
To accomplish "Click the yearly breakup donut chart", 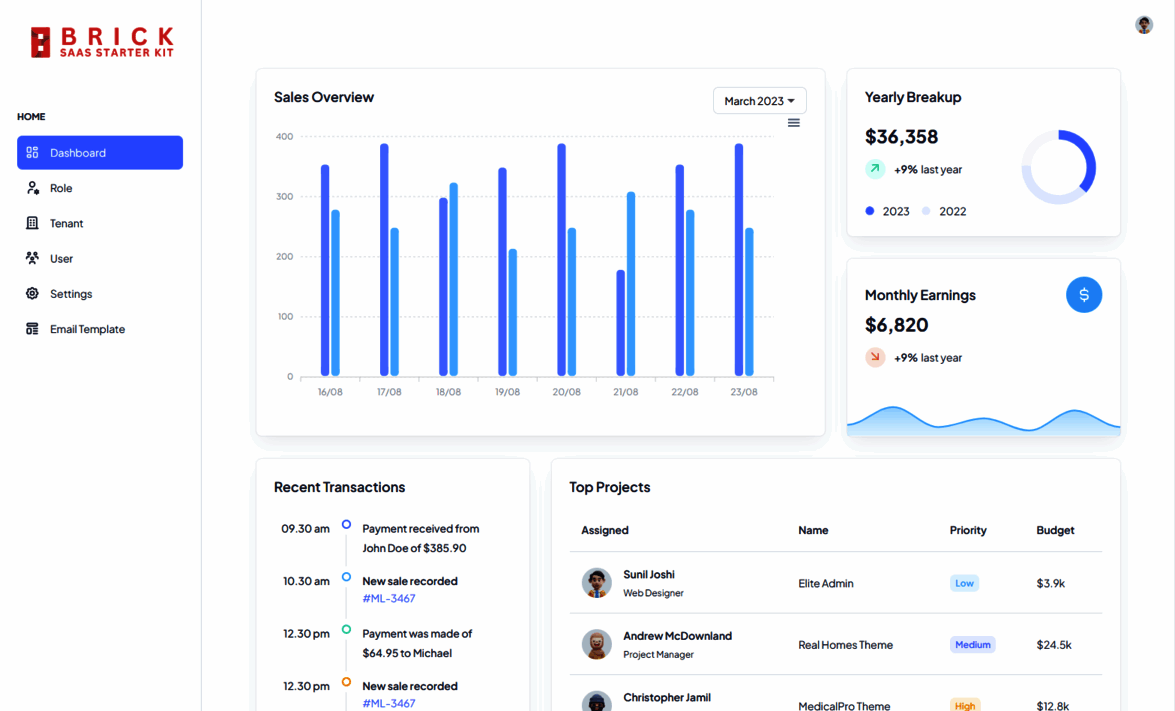I will (x=1058, y=167).
